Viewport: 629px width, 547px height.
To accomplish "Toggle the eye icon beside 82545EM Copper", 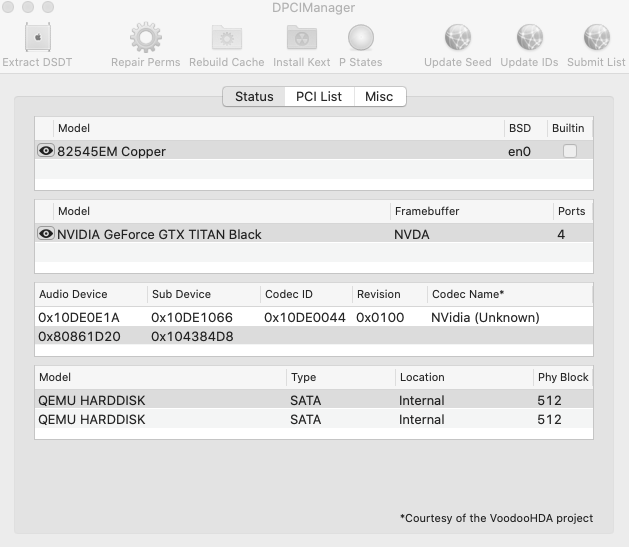I will click(x=46, y=151).
